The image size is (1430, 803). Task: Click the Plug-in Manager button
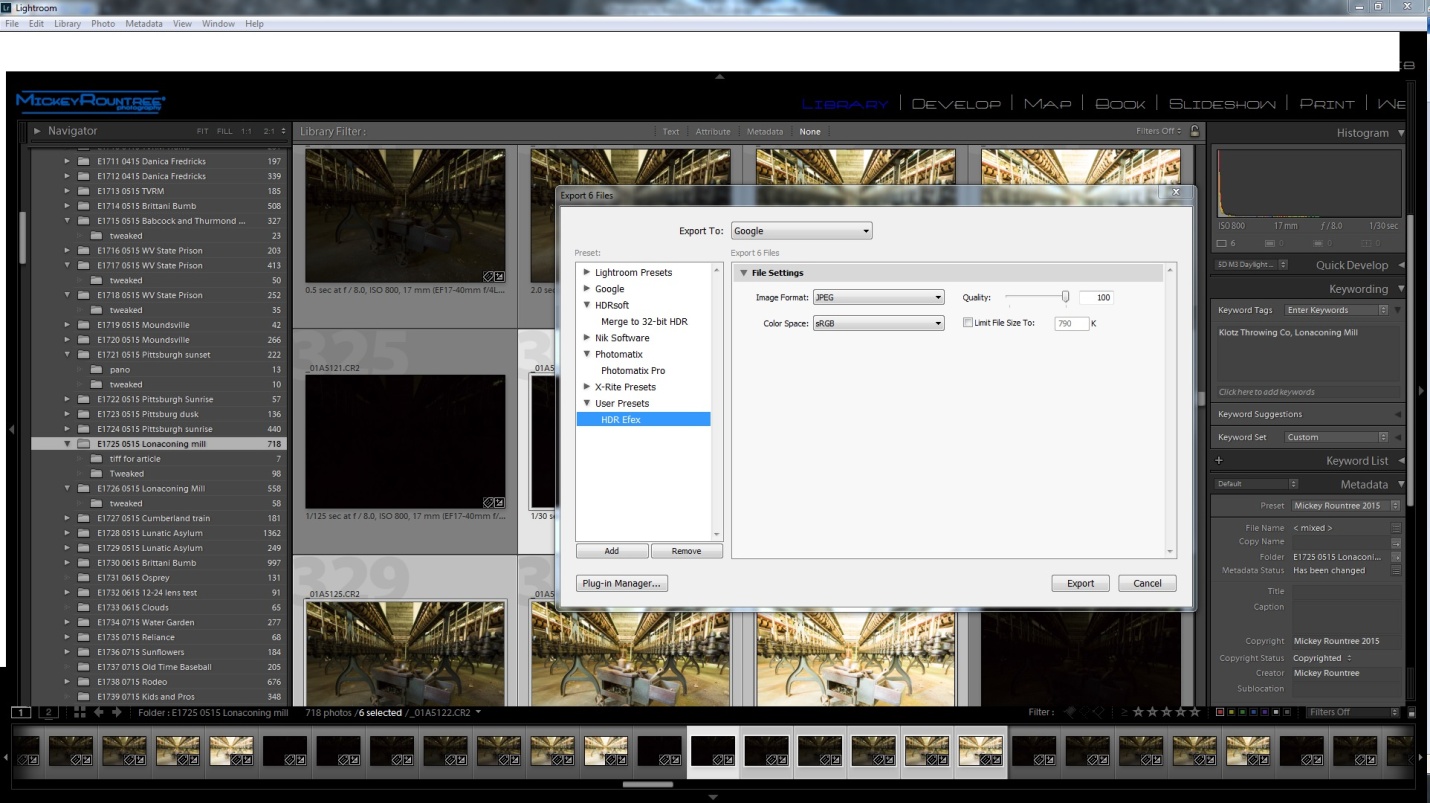pyautogui.click(x=622, y=583)
